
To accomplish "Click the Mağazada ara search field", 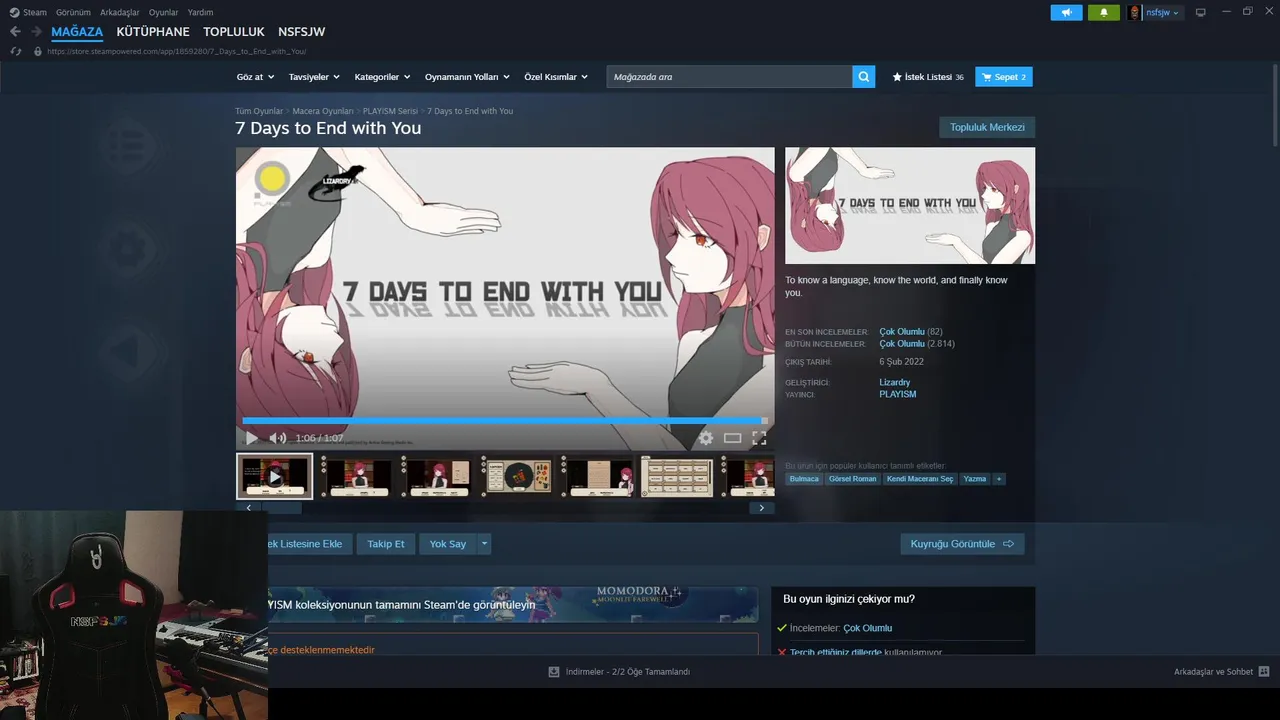I will [730, 77].
